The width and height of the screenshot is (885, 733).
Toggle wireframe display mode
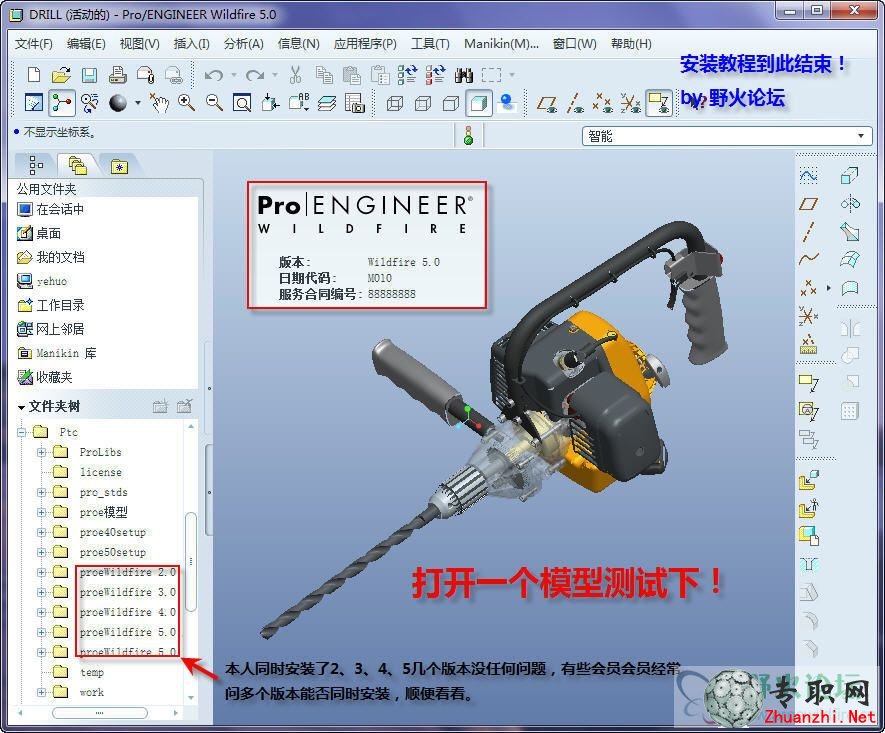point(395,103)
